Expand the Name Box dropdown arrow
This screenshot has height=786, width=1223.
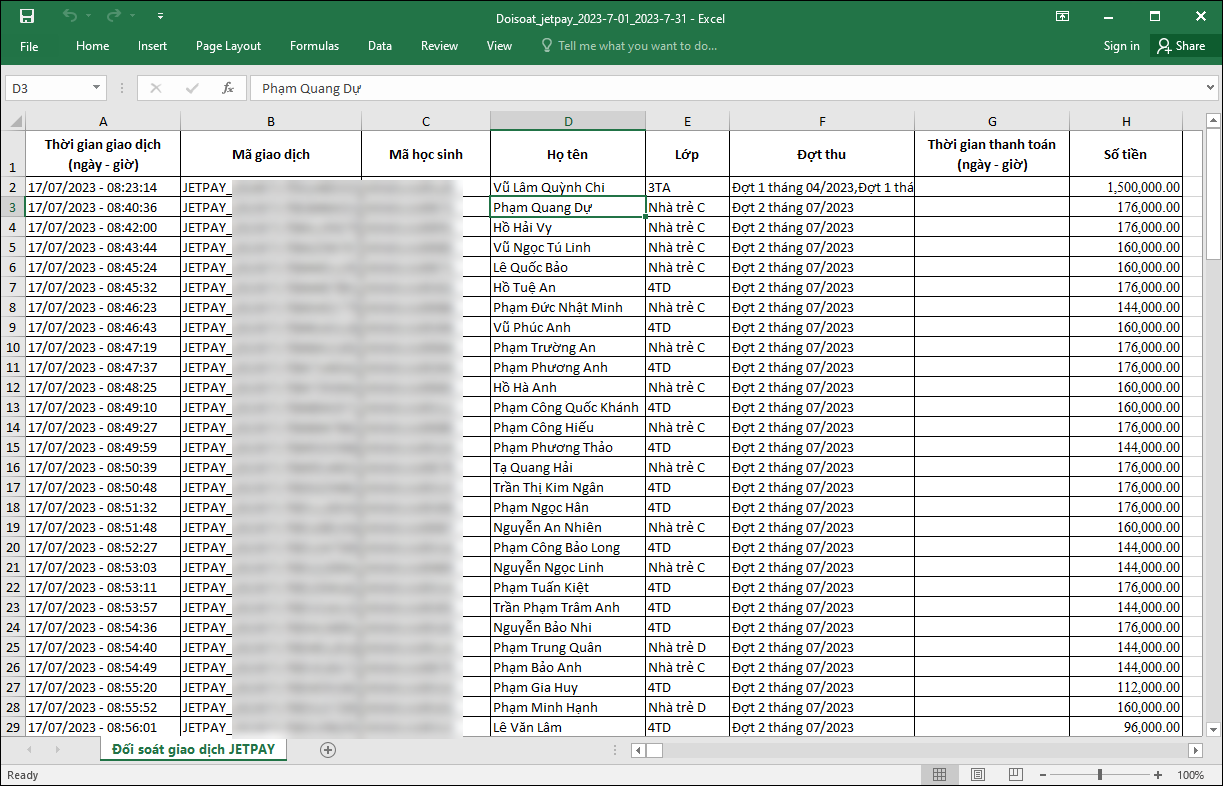tap(96, 88)
